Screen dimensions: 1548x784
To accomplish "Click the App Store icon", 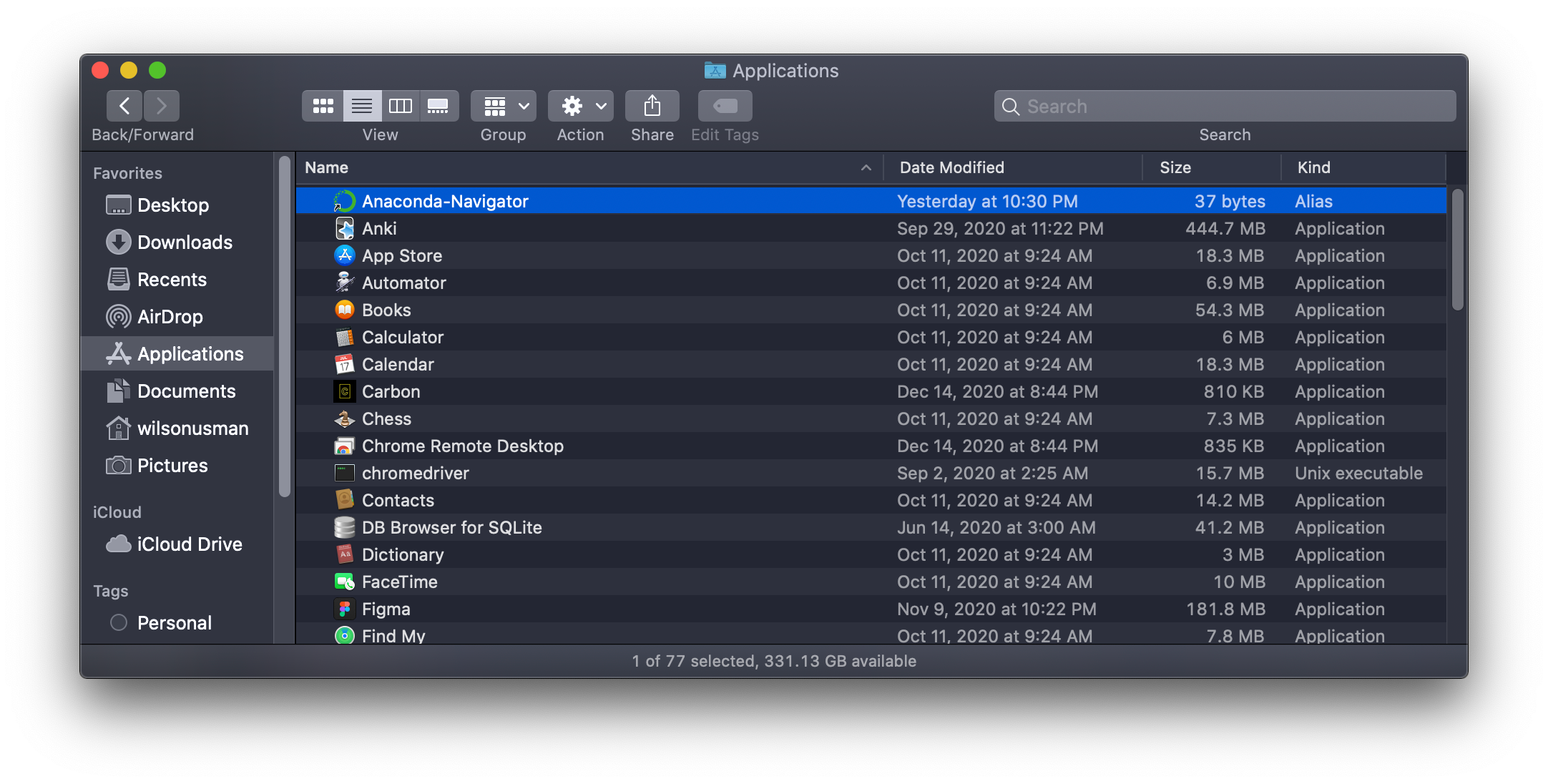I will (x=345, y=255).
